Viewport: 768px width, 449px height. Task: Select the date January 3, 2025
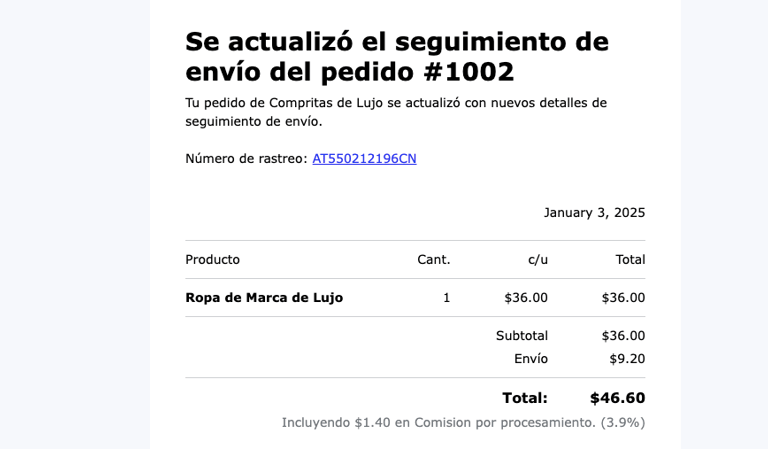pos(594,213)
